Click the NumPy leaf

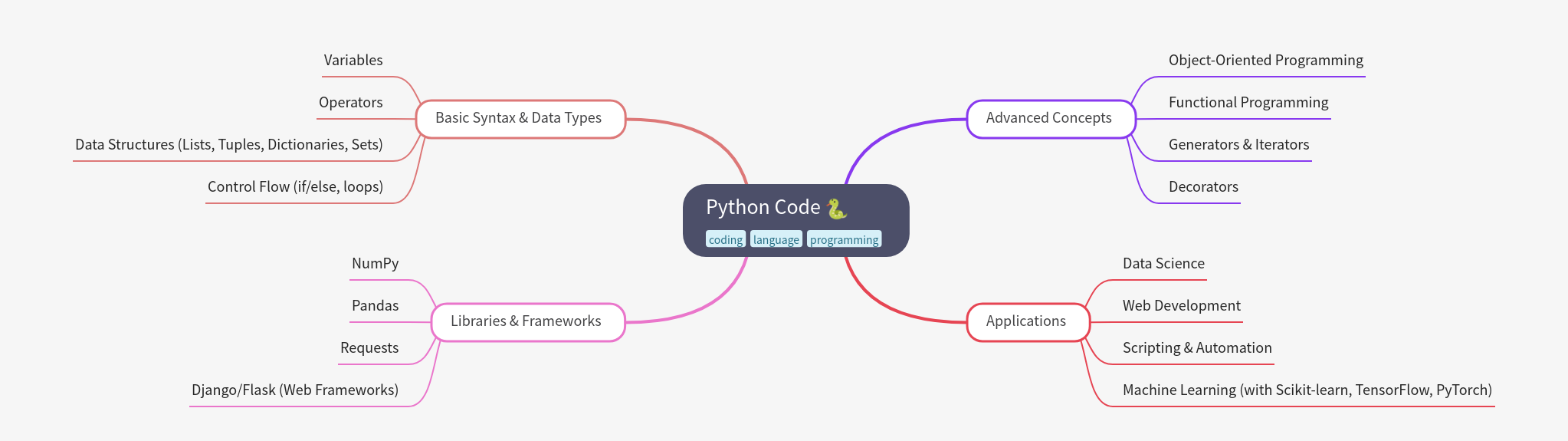(375, 263)
